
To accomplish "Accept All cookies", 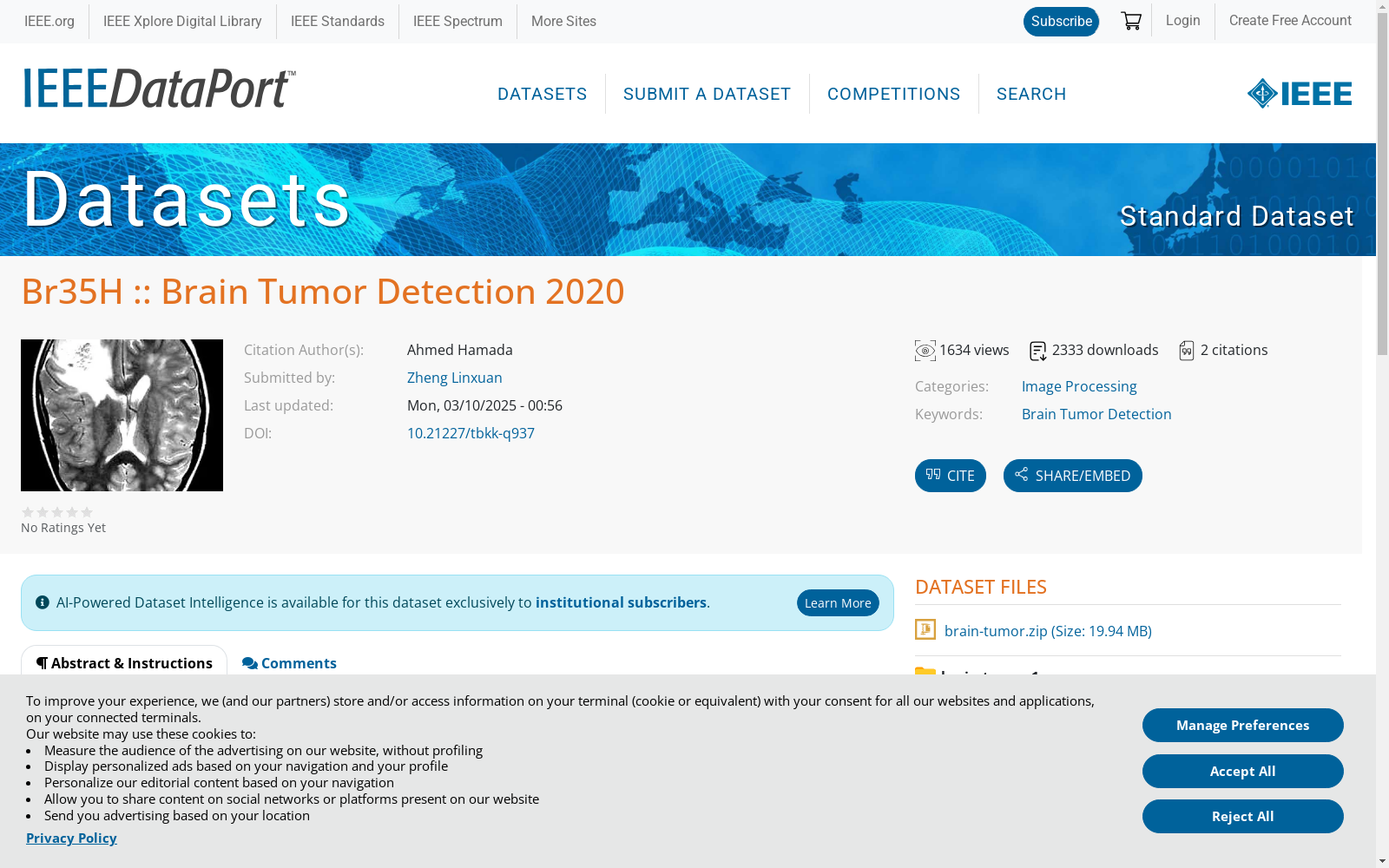I will pos(1243,772).
